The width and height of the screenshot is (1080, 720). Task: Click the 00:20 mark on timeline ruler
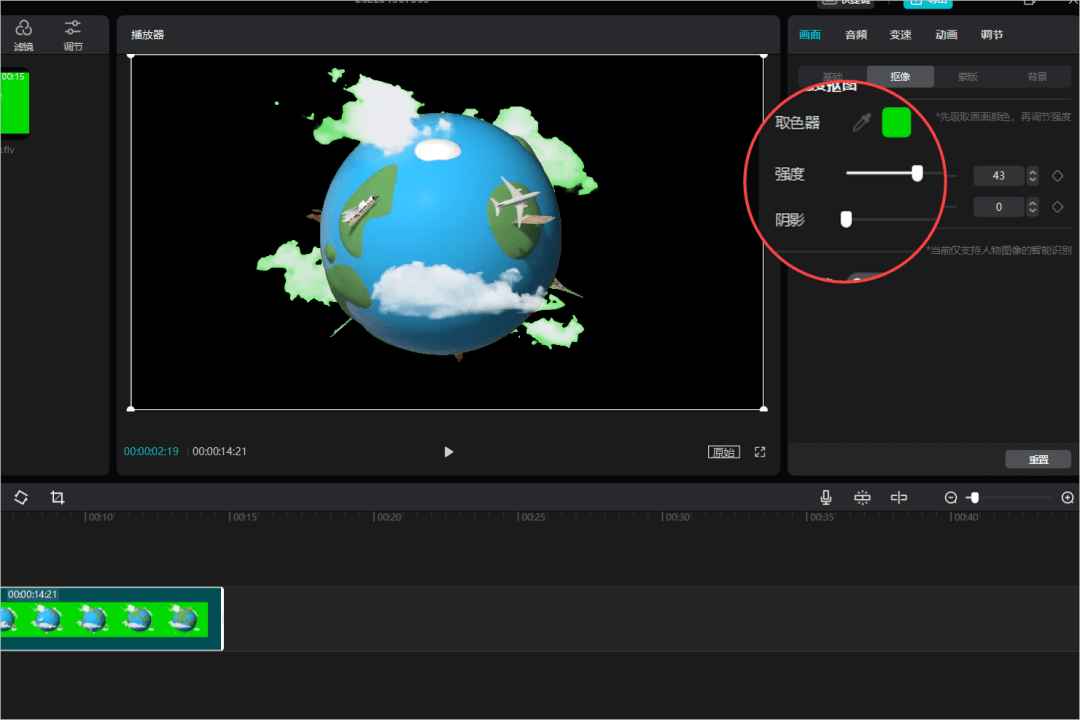pos(388,517)
